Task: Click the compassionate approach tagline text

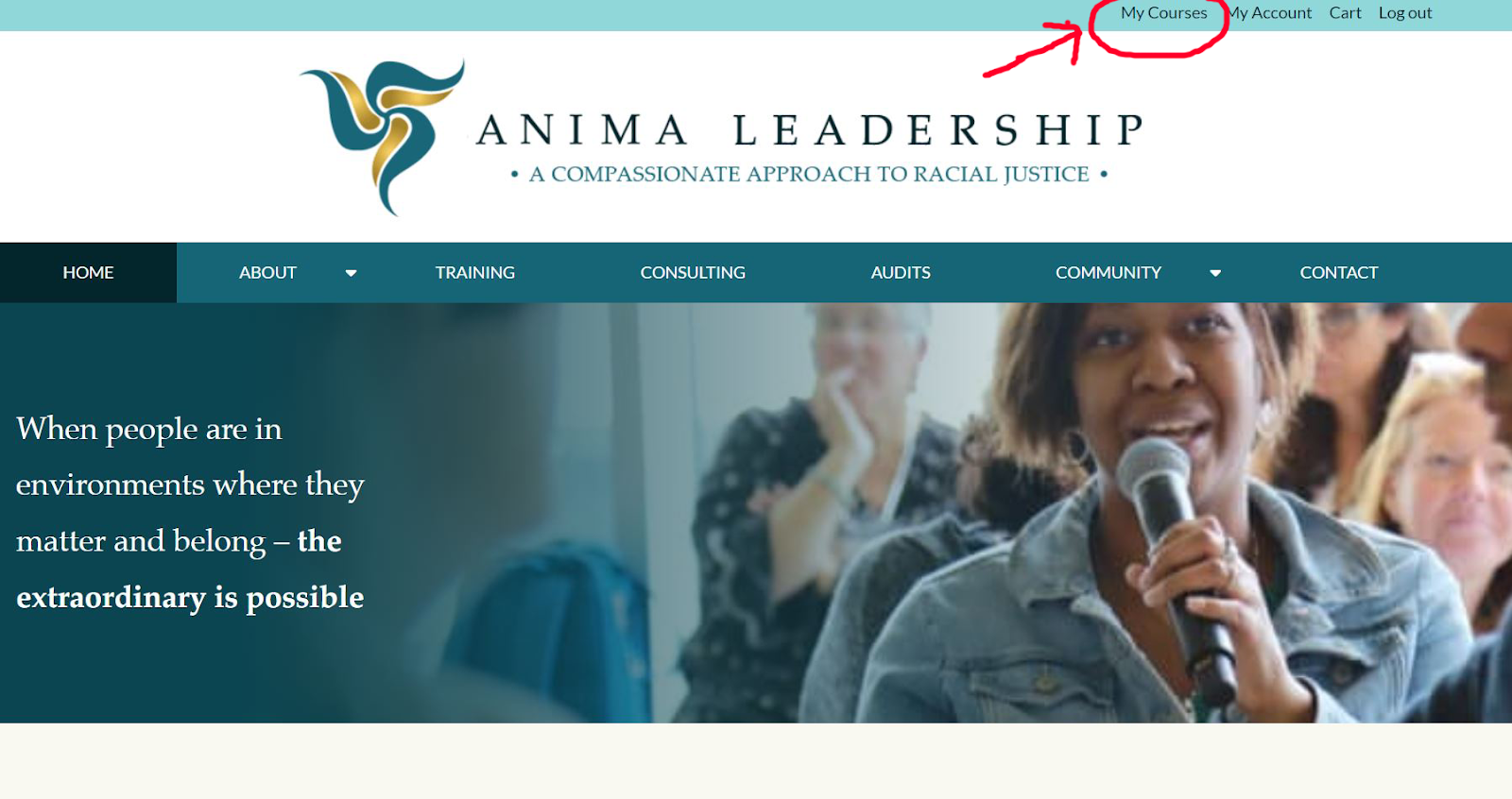Action: [809, 174]
